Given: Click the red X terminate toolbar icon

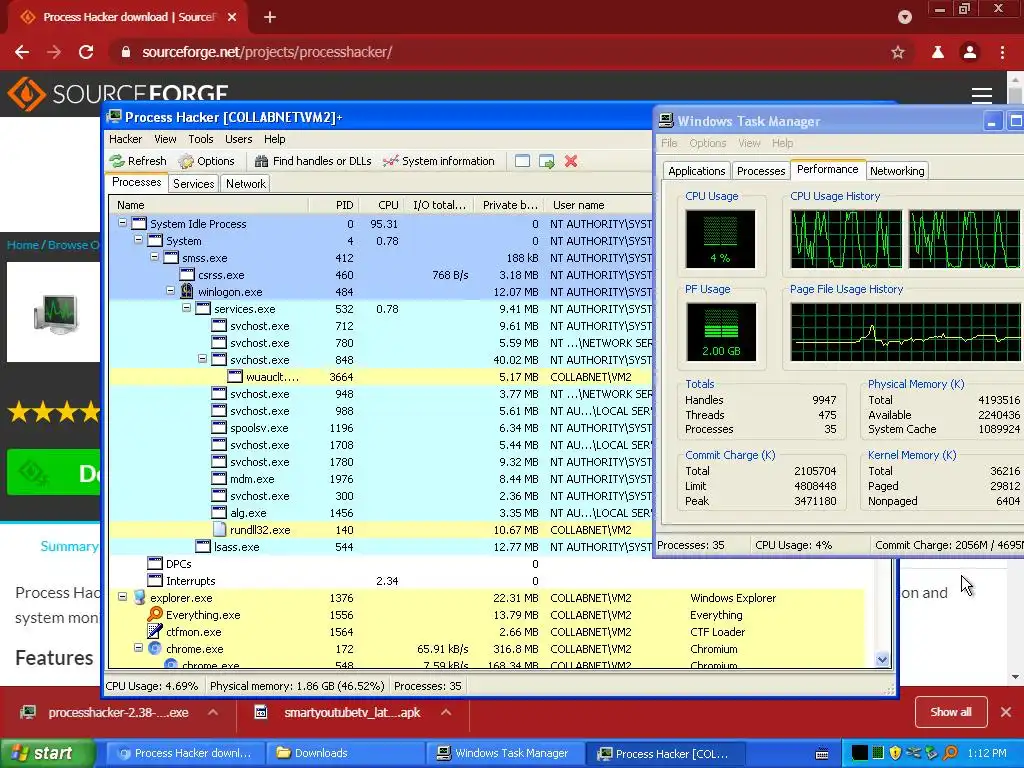Looking at the screenshot, I should pyautogui.click(x=571, y=161).
